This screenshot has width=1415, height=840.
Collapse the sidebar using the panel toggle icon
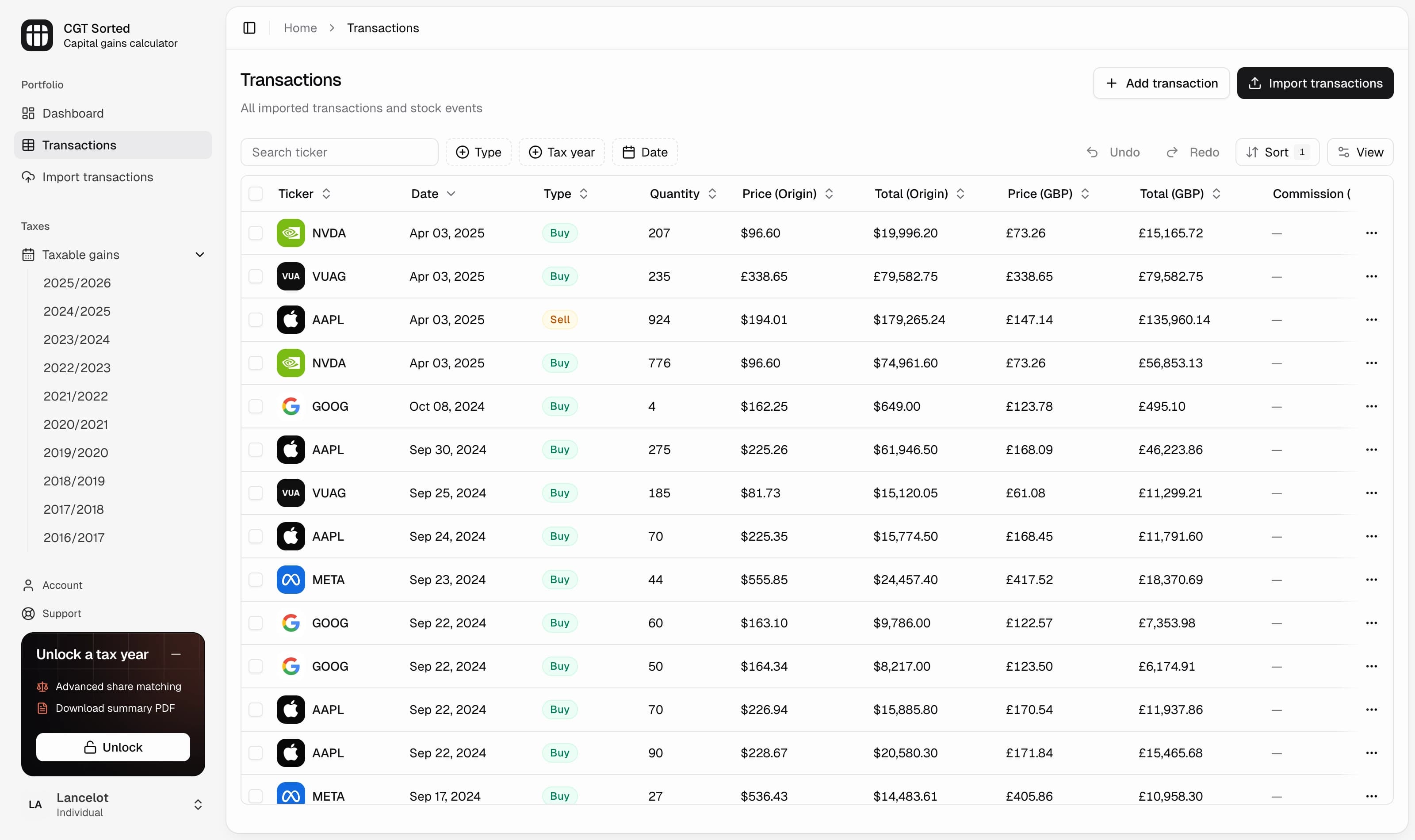point(249,28)
